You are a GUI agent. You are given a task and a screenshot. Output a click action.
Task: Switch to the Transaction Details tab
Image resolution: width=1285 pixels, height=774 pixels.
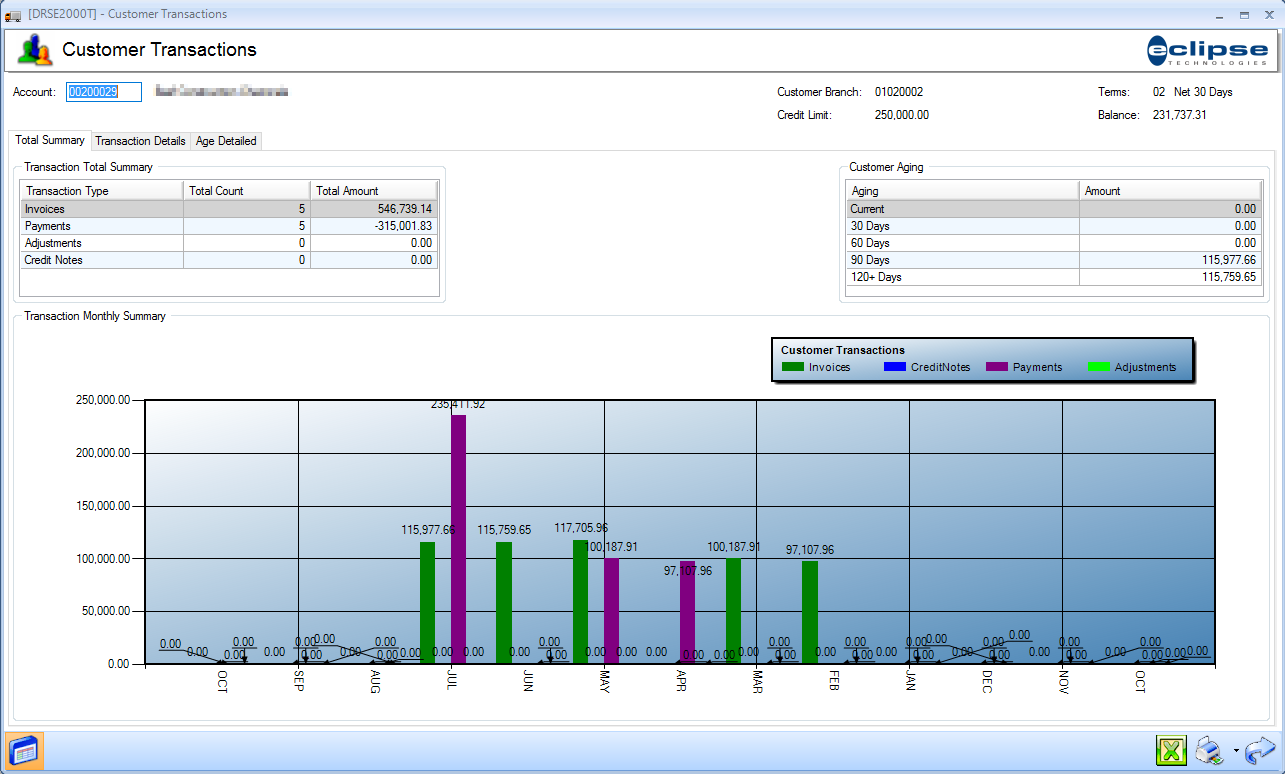[x=140, y=141]
